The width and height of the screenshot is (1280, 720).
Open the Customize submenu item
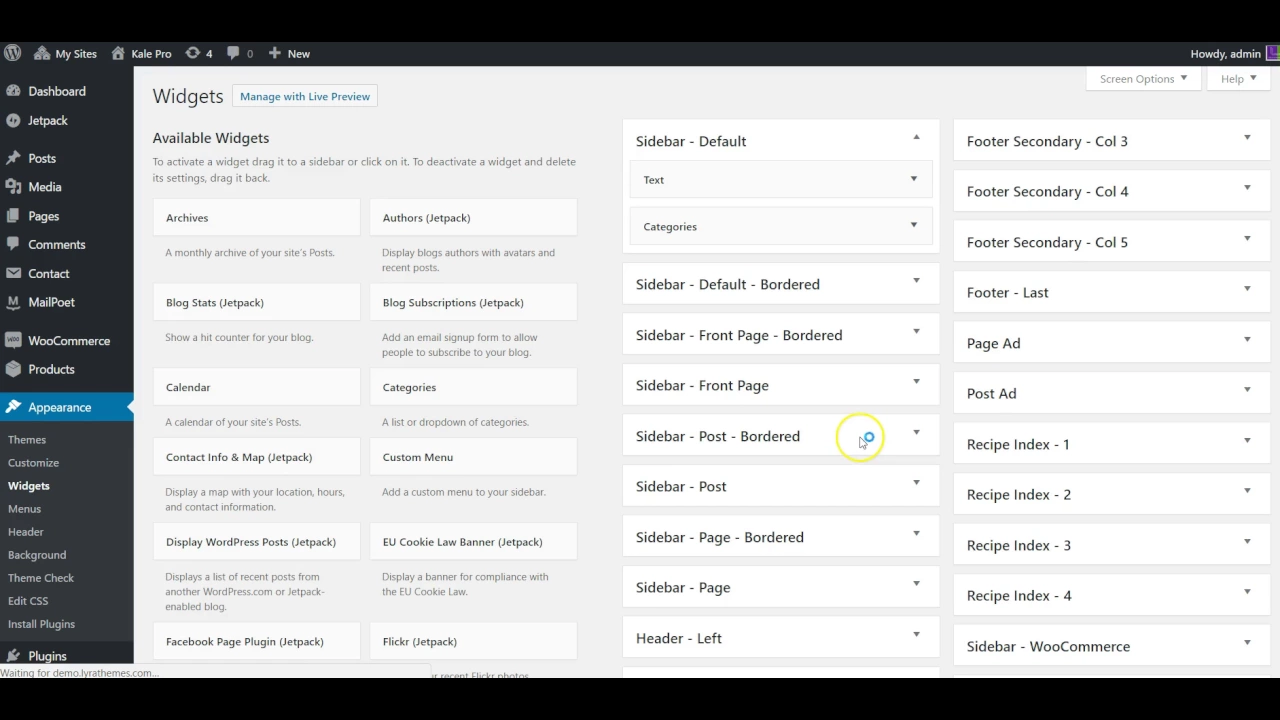33,463
